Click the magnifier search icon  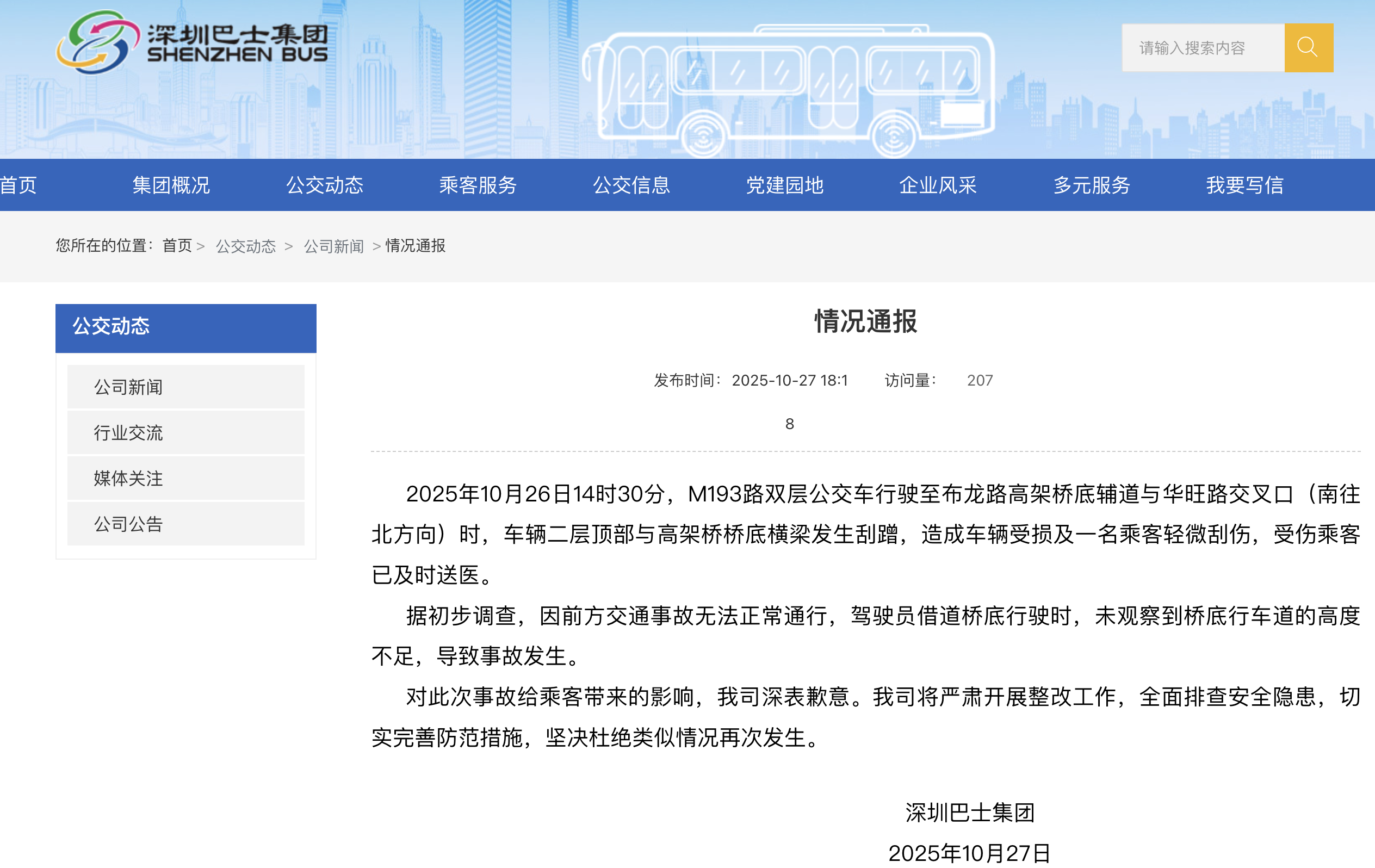1308,48
